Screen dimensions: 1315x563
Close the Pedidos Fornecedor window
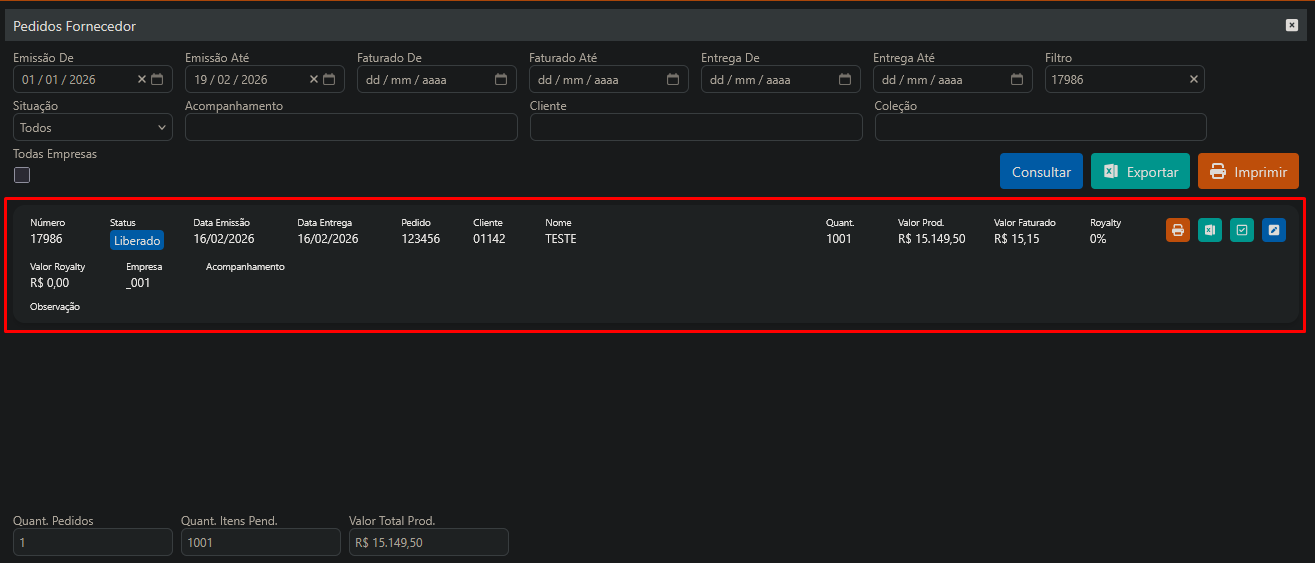[1292, 25]
